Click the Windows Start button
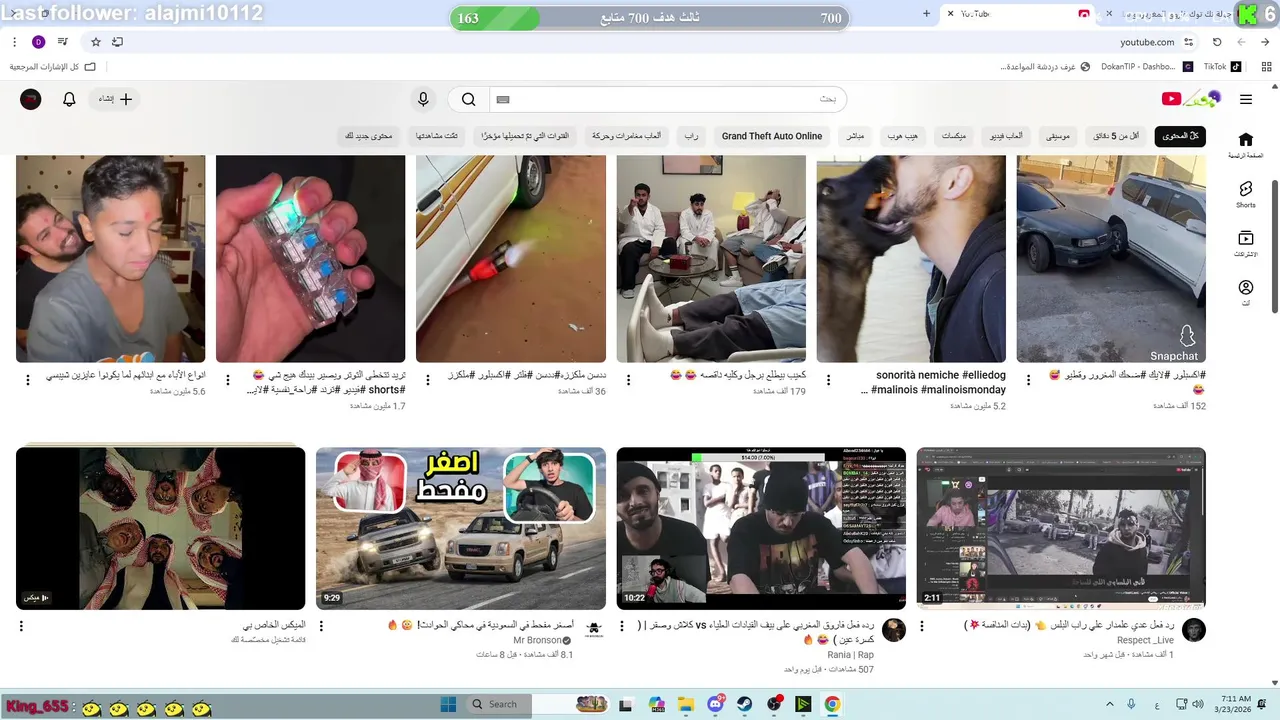This screenshot has height=720, width=1280. (448, 704)
